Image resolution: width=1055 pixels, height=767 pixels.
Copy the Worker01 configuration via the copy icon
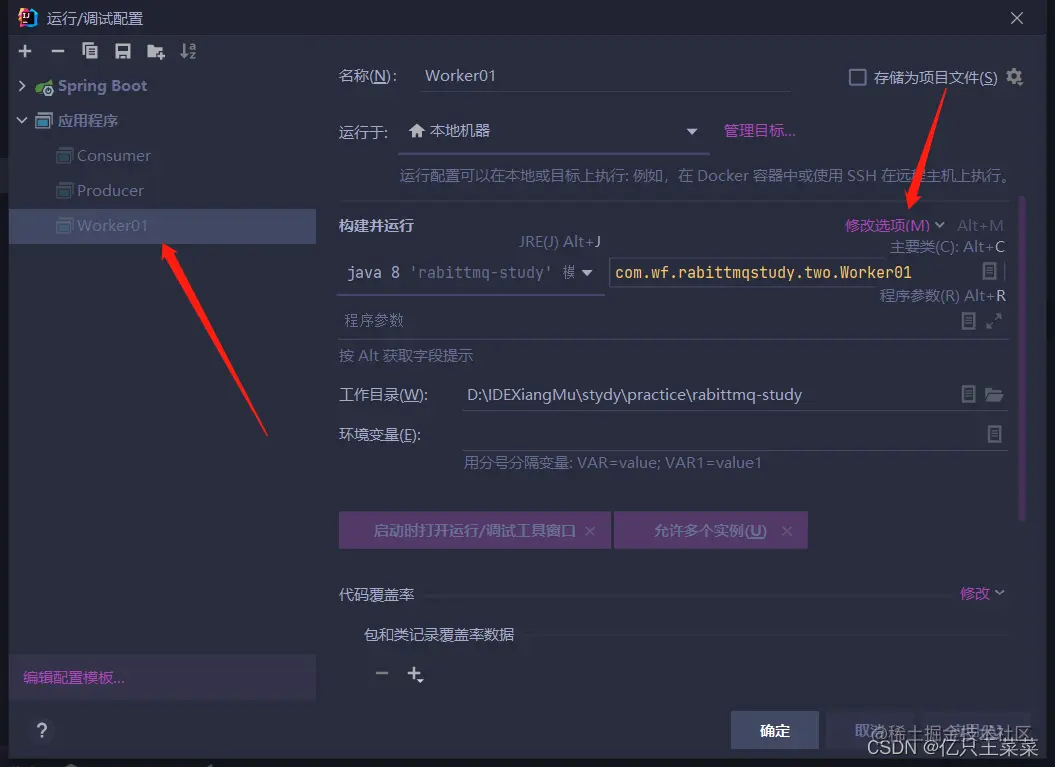tap(89, 51)
